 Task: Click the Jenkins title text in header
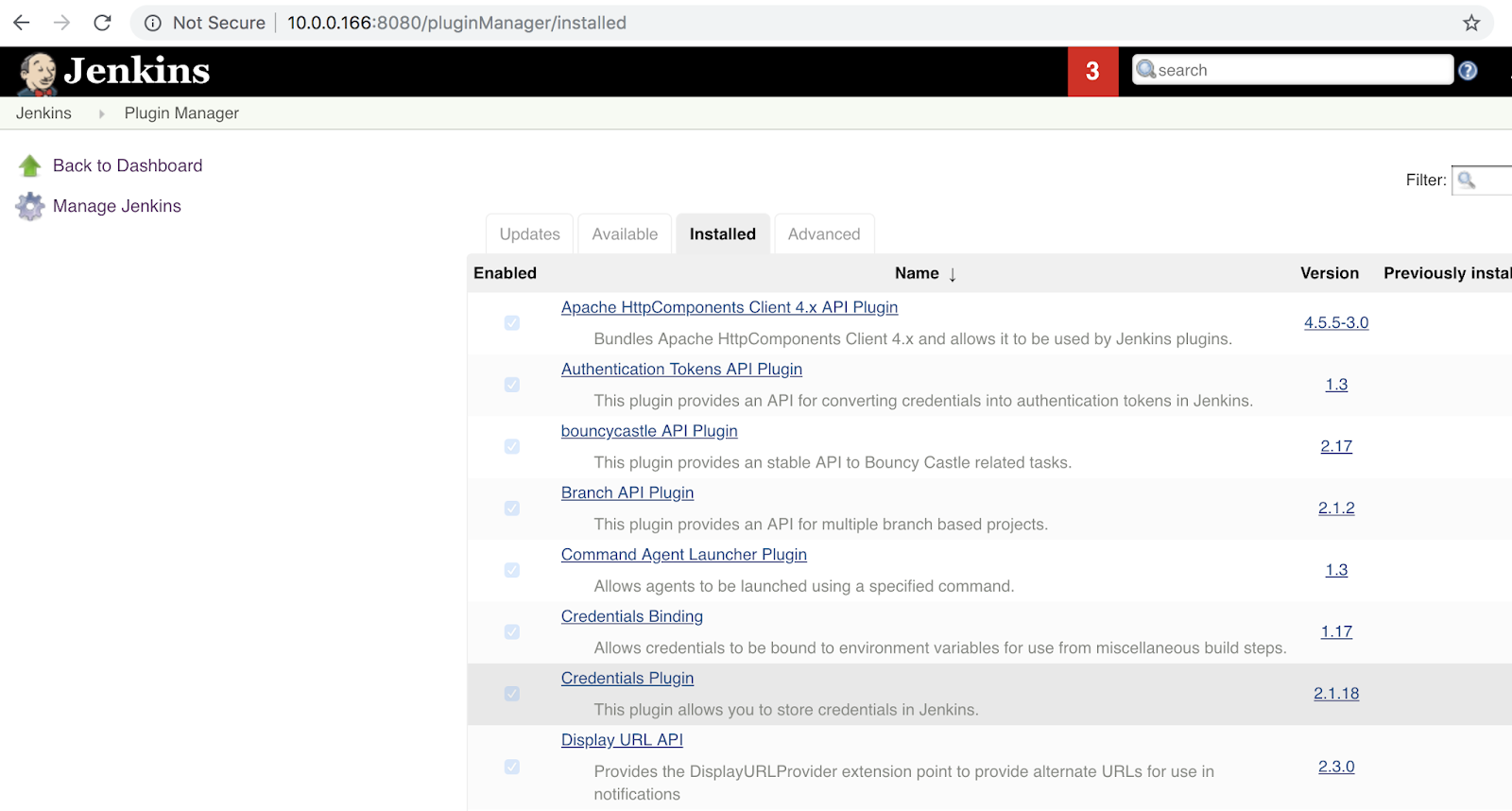pyautogui.click(x=137, y=71)
